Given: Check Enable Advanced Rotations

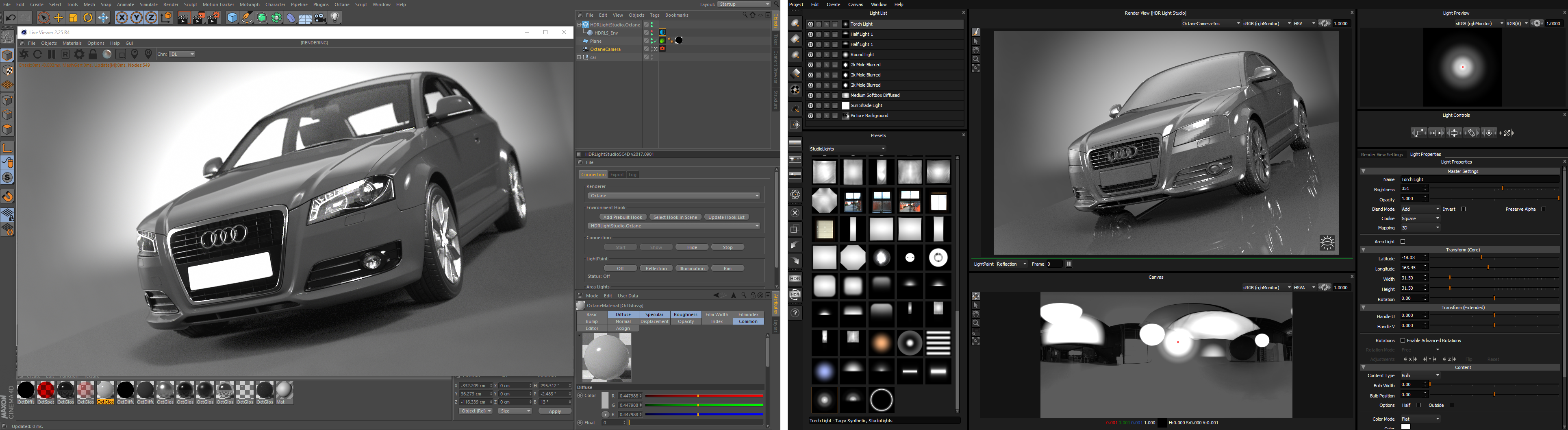Looking at the screenshot, I should (1403, 341).
